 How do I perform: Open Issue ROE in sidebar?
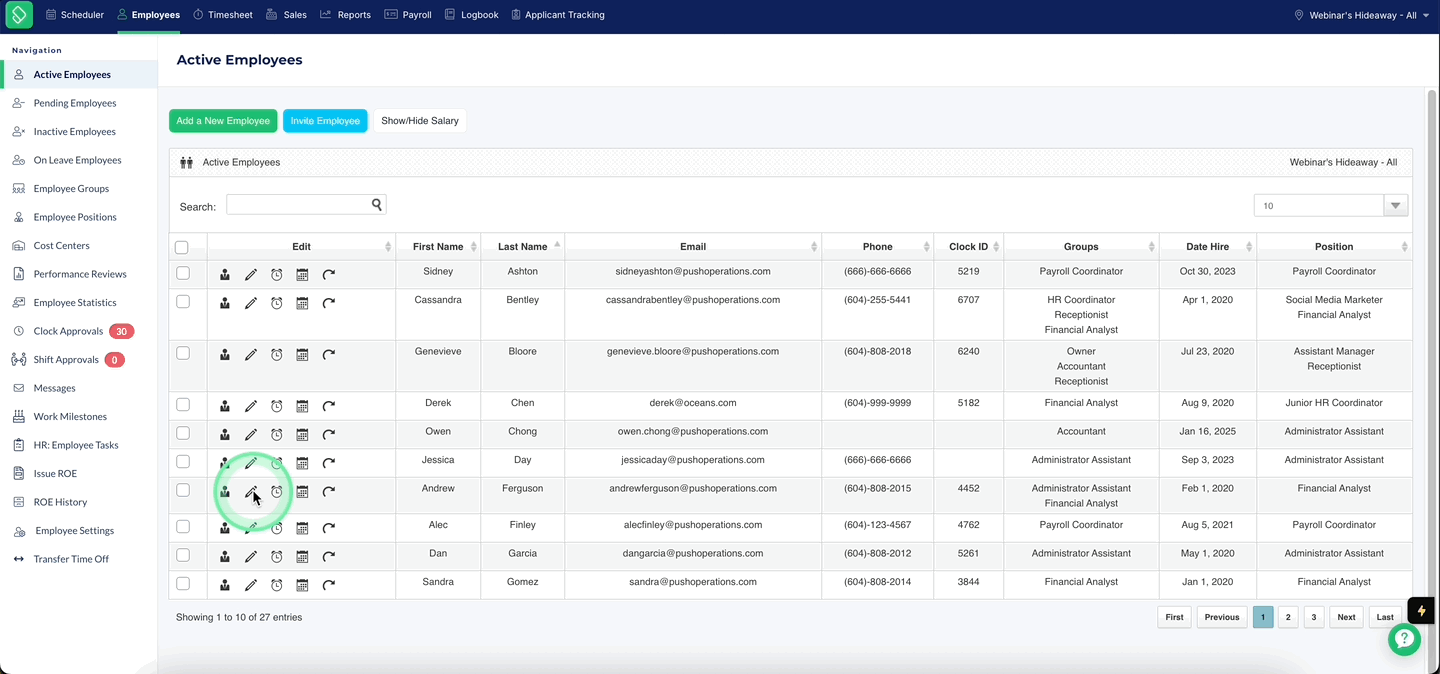click(x=55, y=474)
